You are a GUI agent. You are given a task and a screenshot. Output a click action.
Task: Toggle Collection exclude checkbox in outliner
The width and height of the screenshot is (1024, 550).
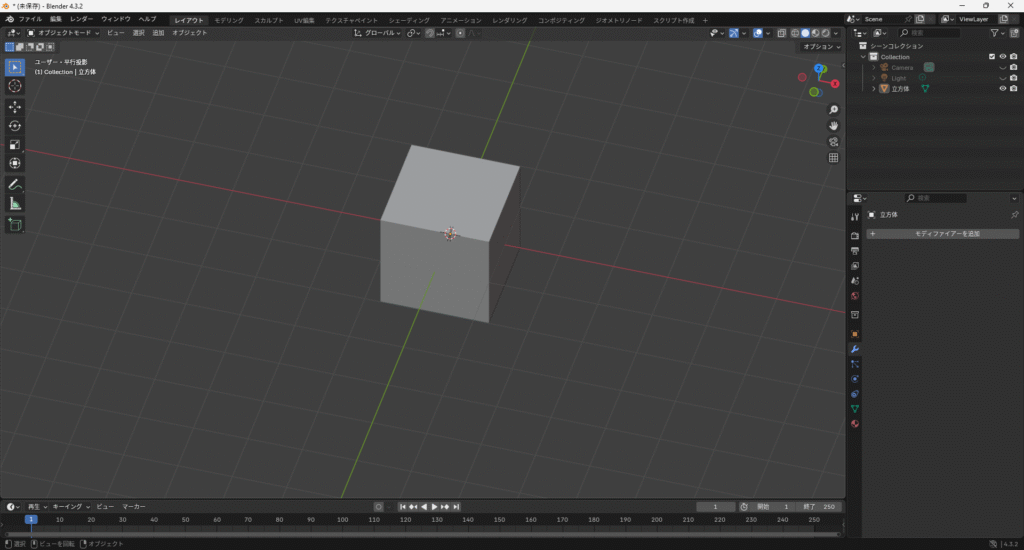[x=992, y=57]
